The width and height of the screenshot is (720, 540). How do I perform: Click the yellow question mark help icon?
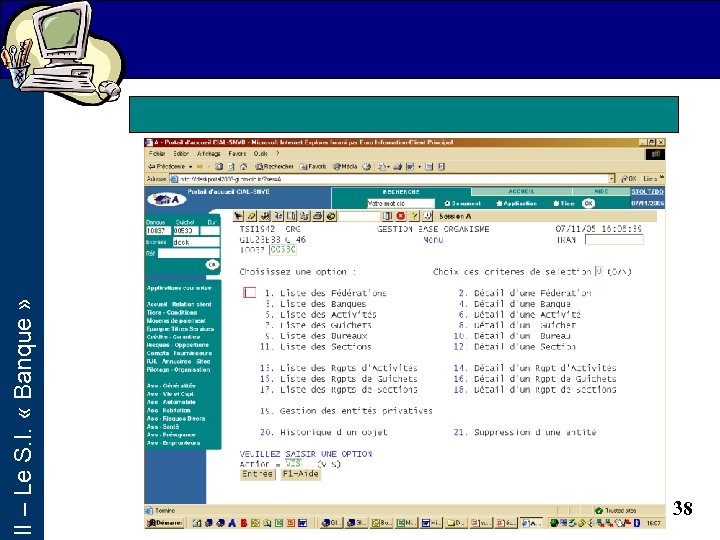coord(414,216)
